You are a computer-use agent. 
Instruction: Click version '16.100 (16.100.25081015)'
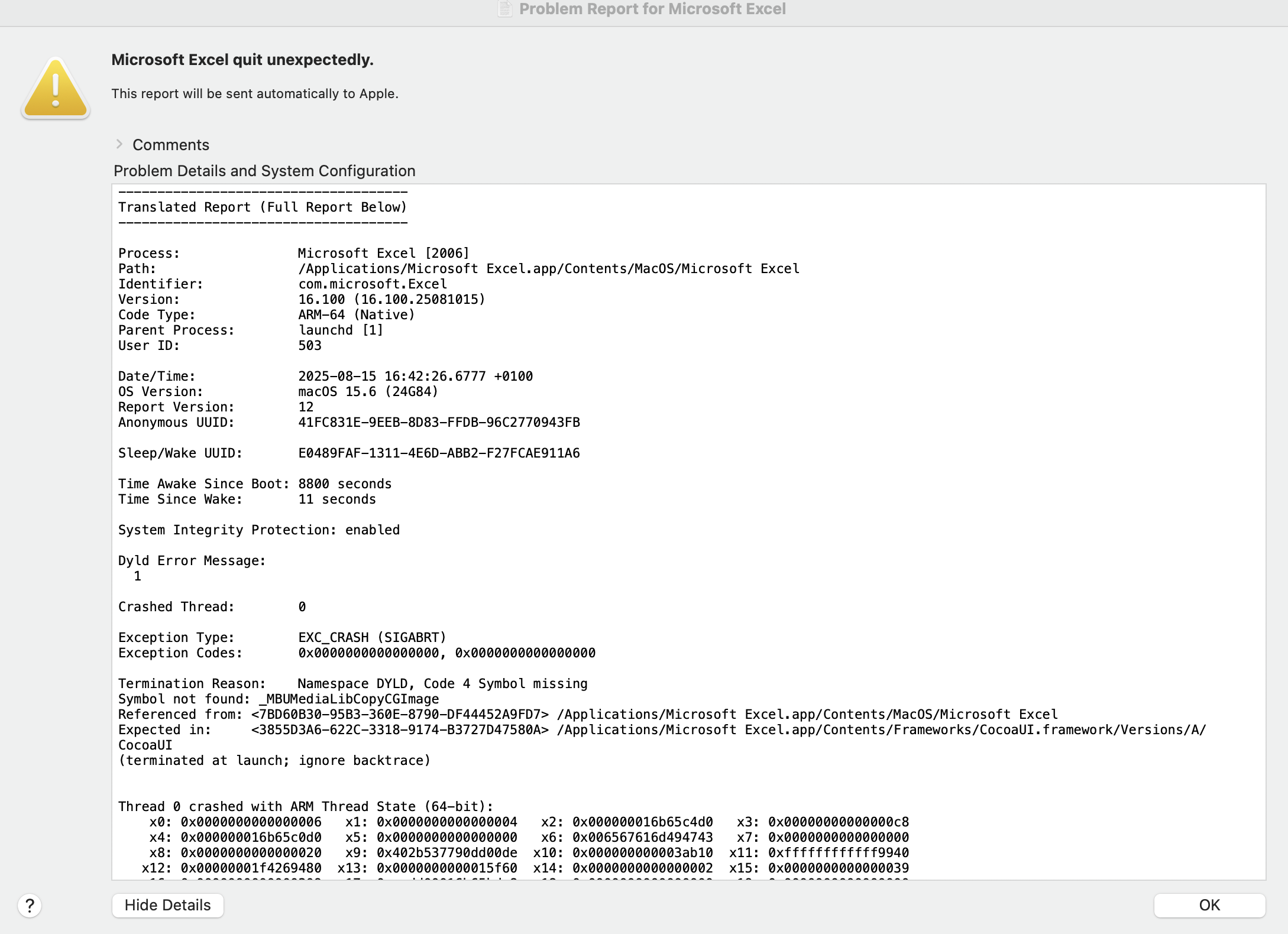point(391,299)
